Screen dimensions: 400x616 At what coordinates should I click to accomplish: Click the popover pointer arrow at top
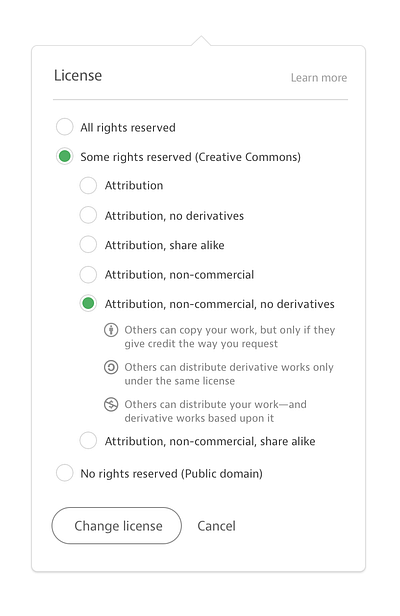tap(201, 40)
